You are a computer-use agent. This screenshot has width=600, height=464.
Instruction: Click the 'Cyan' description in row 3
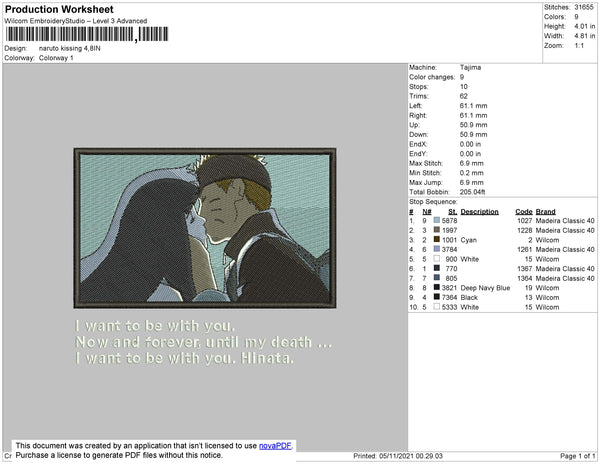coord(468,240)
